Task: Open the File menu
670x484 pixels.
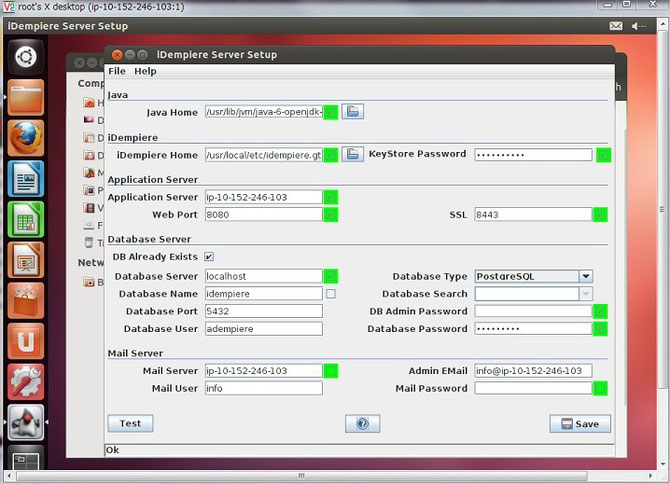Action: pos(117,71)
